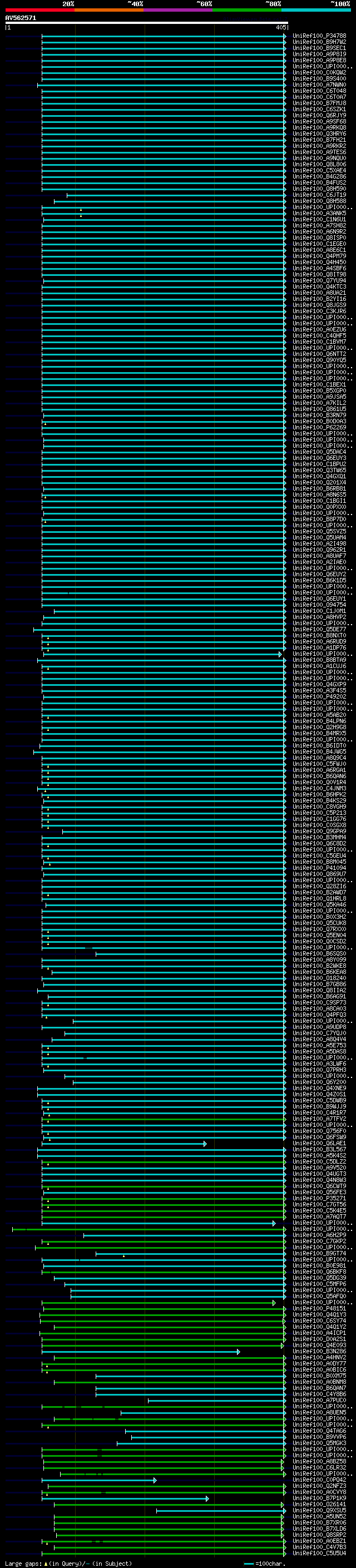Click the UniRef100_A1CUJ6 label

tap(319, 665)
